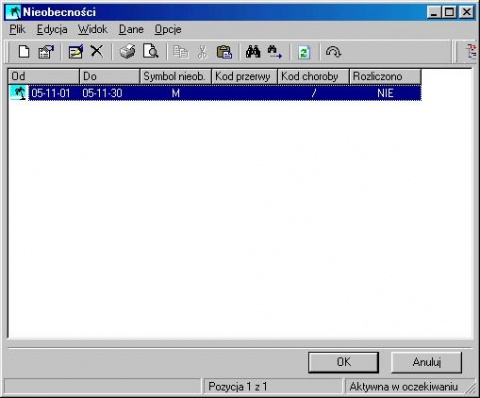The height and width of the screenshot is (398, 480).
Task: Open the Widok menu
Action: point(93,29)
